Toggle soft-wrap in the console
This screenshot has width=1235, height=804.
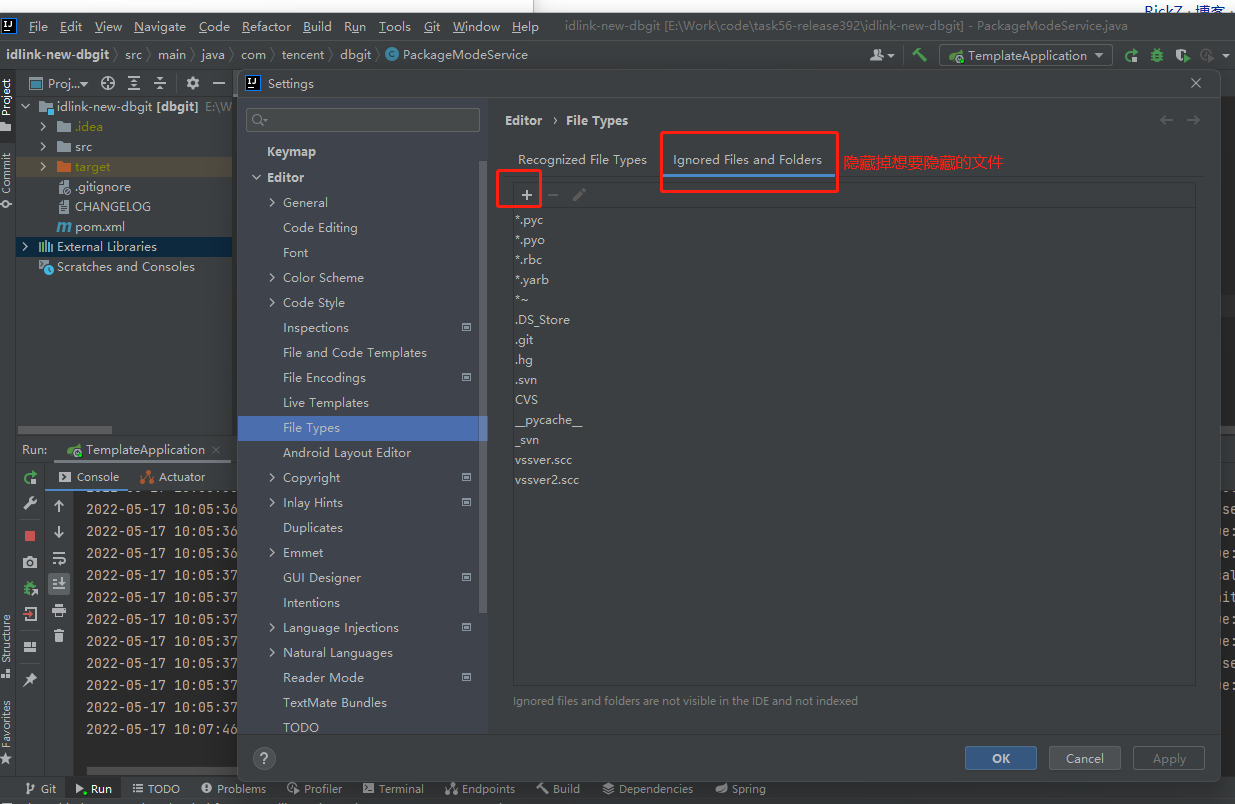point(59,558)
